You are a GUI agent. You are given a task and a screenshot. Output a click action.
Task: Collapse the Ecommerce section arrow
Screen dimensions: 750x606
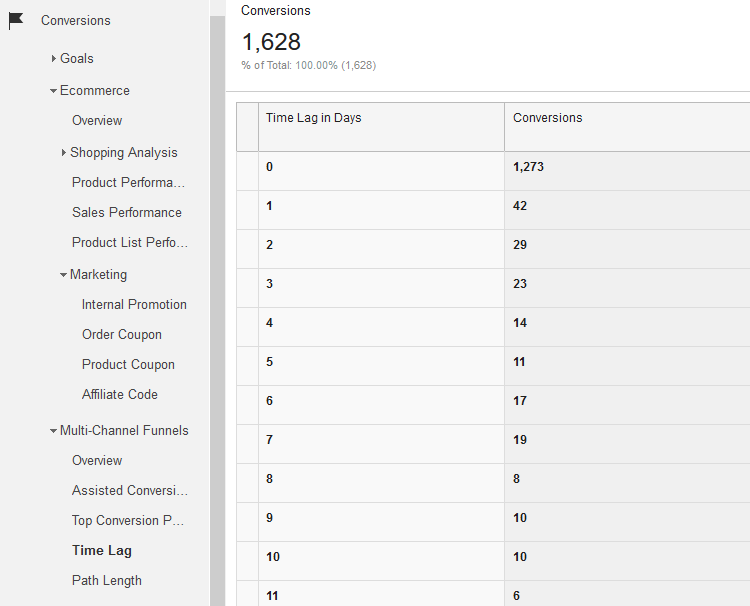tap(53, 91)
